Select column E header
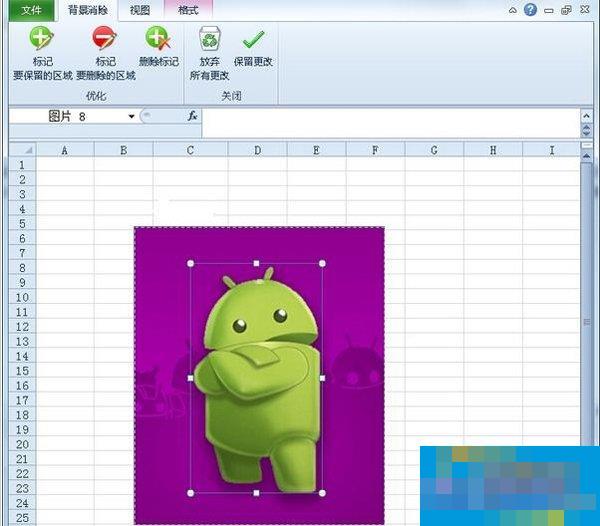Screen dimensions: 600x526 [x=316, y=150]
